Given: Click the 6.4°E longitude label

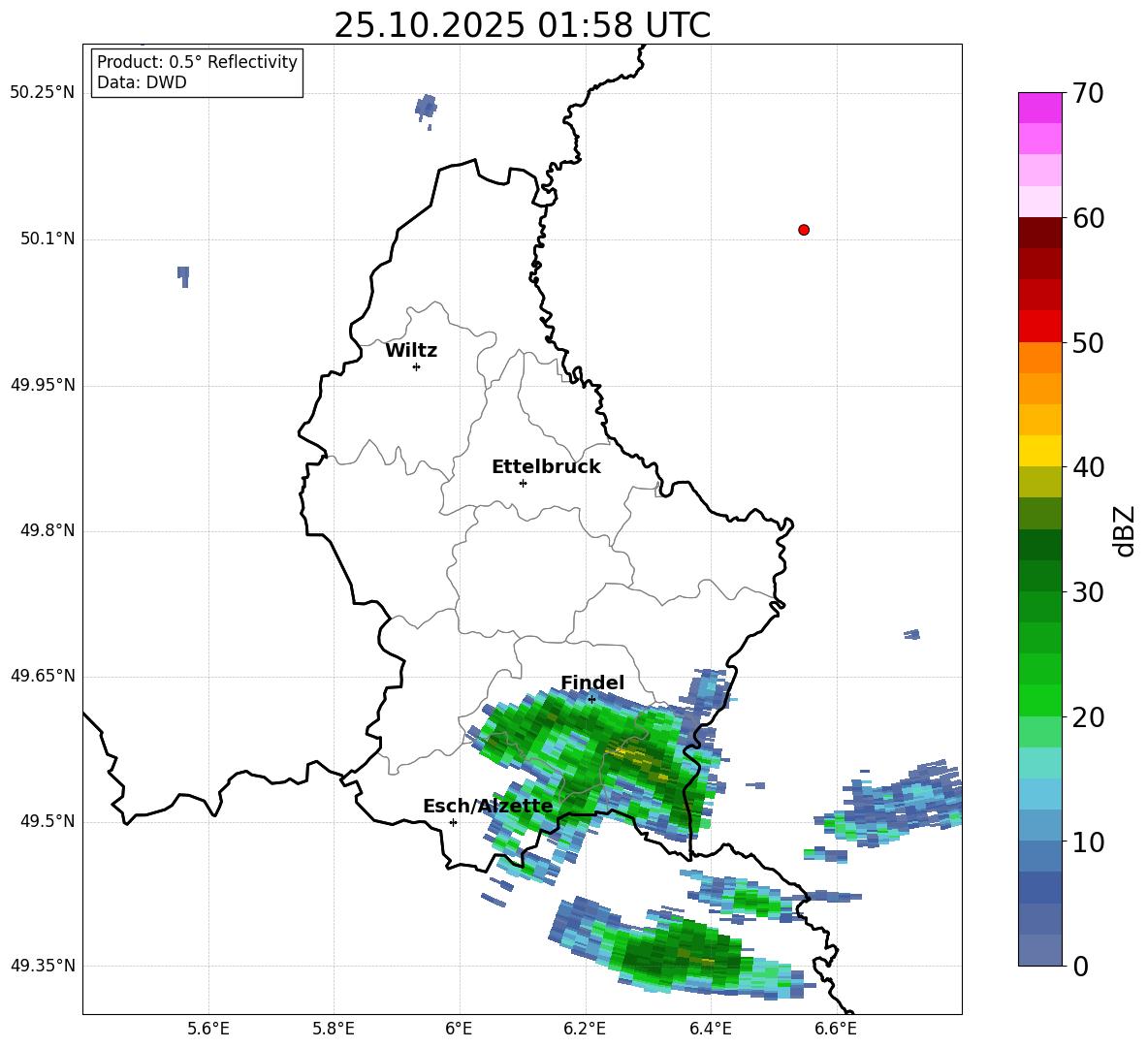Looking at the screenshot, I should [x=710, y=1029].
